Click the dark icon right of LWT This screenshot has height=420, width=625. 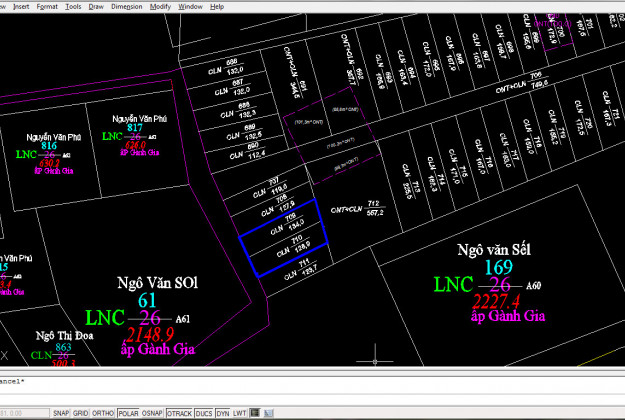click(254, 412)
